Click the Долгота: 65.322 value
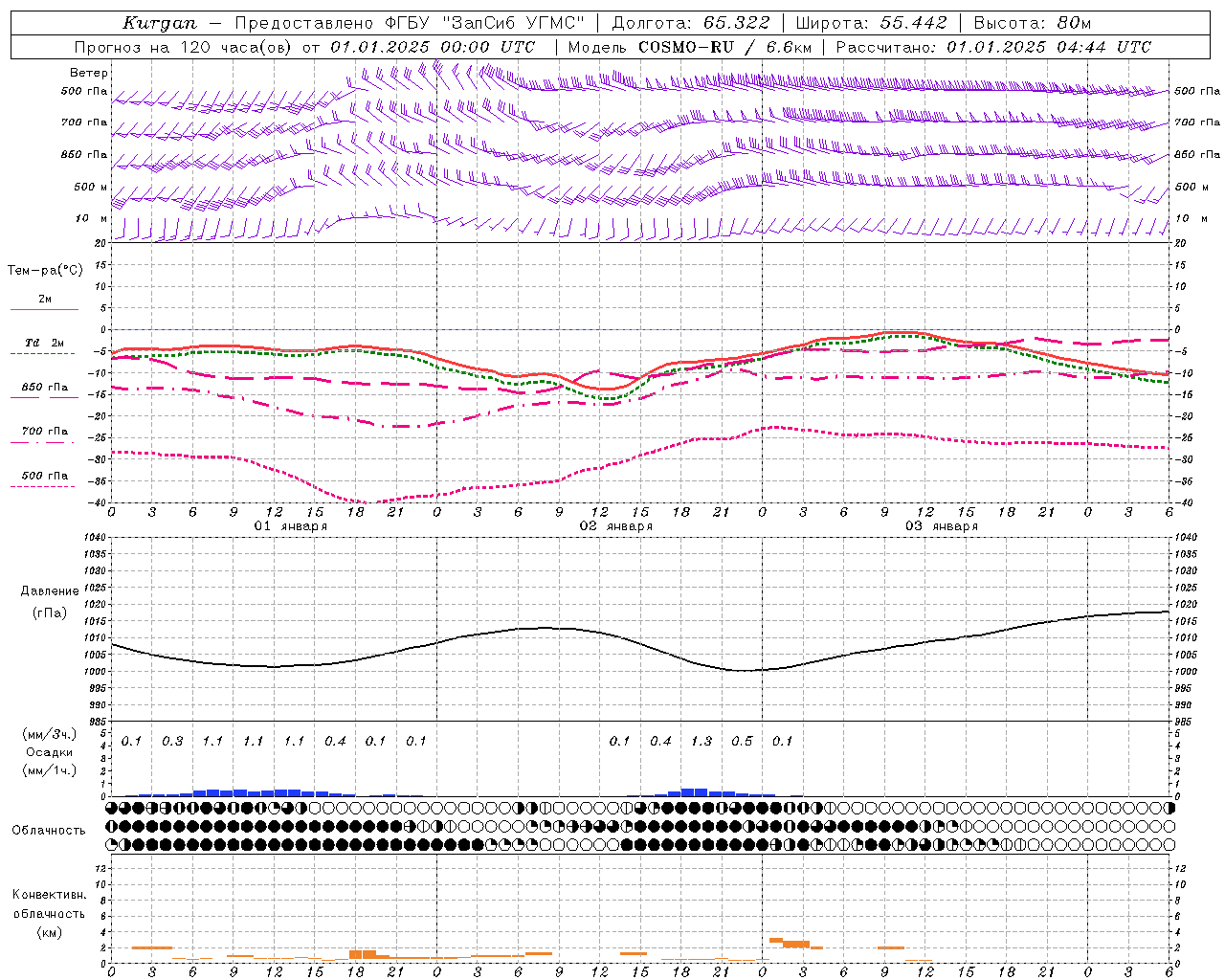 point(690,23)
